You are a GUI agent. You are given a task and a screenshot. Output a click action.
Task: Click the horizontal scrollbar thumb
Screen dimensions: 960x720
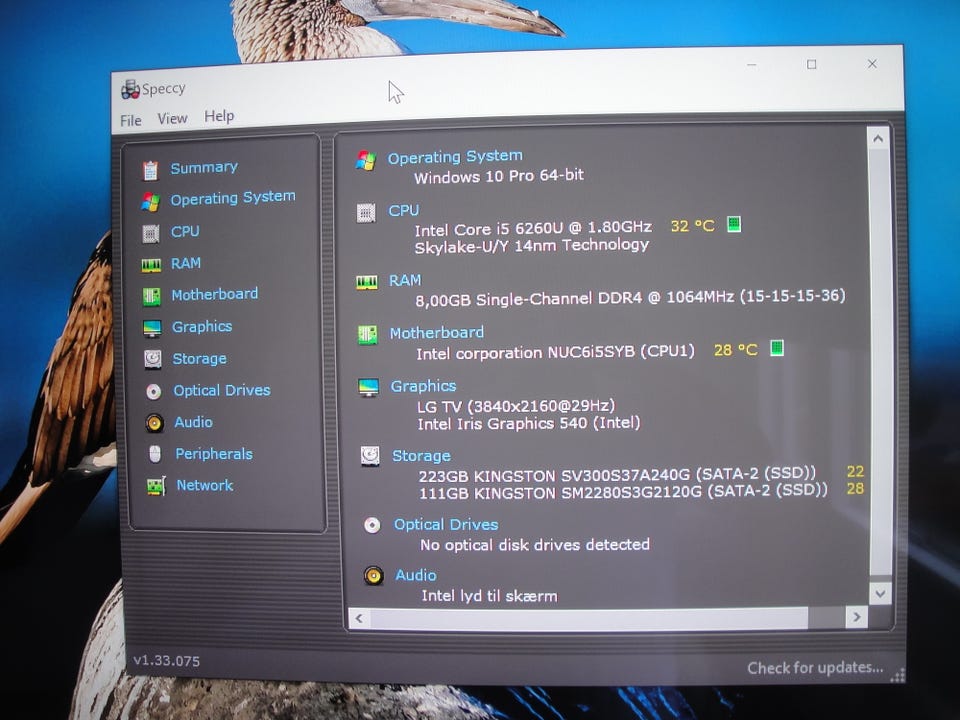point(589,618)
